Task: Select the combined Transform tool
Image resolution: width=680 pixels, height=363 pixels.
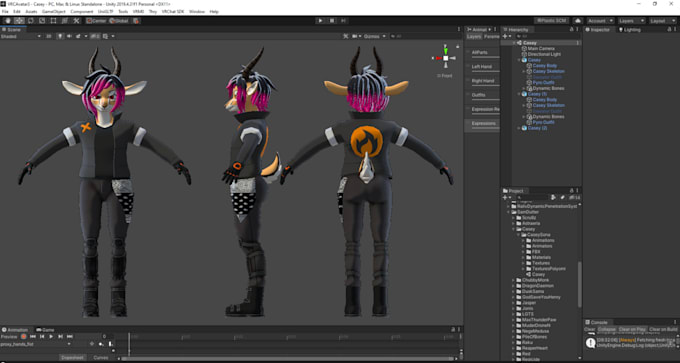Action: click(65, 20)
